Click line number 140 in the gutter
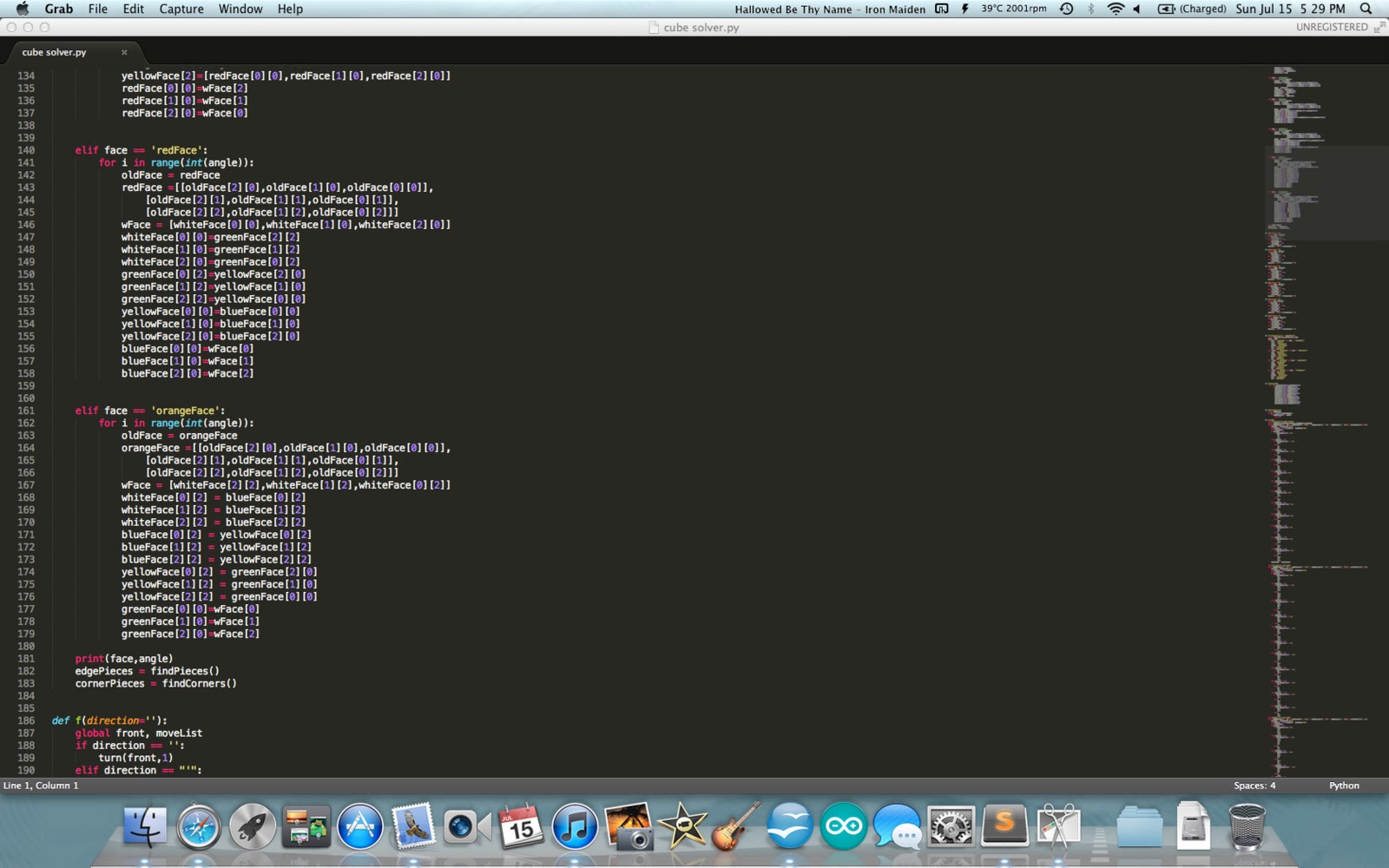The width and height of the screenshot is (1389, 868). click(26, 150)
